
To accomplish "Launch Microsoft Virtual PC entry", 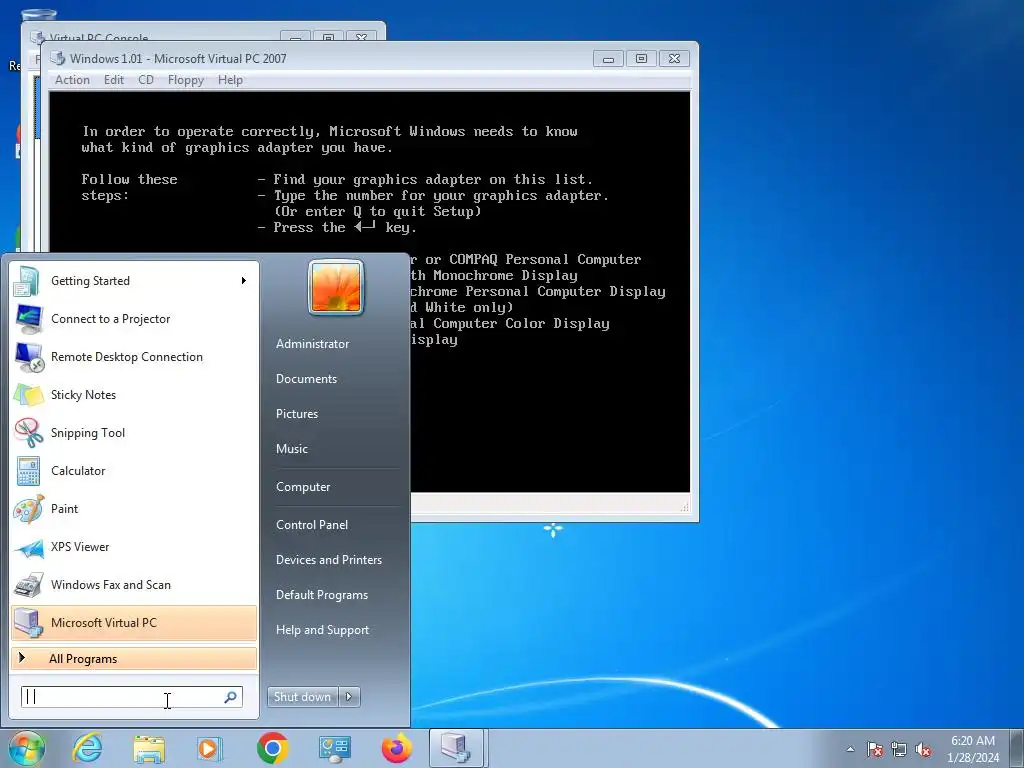I will point(133,622).
